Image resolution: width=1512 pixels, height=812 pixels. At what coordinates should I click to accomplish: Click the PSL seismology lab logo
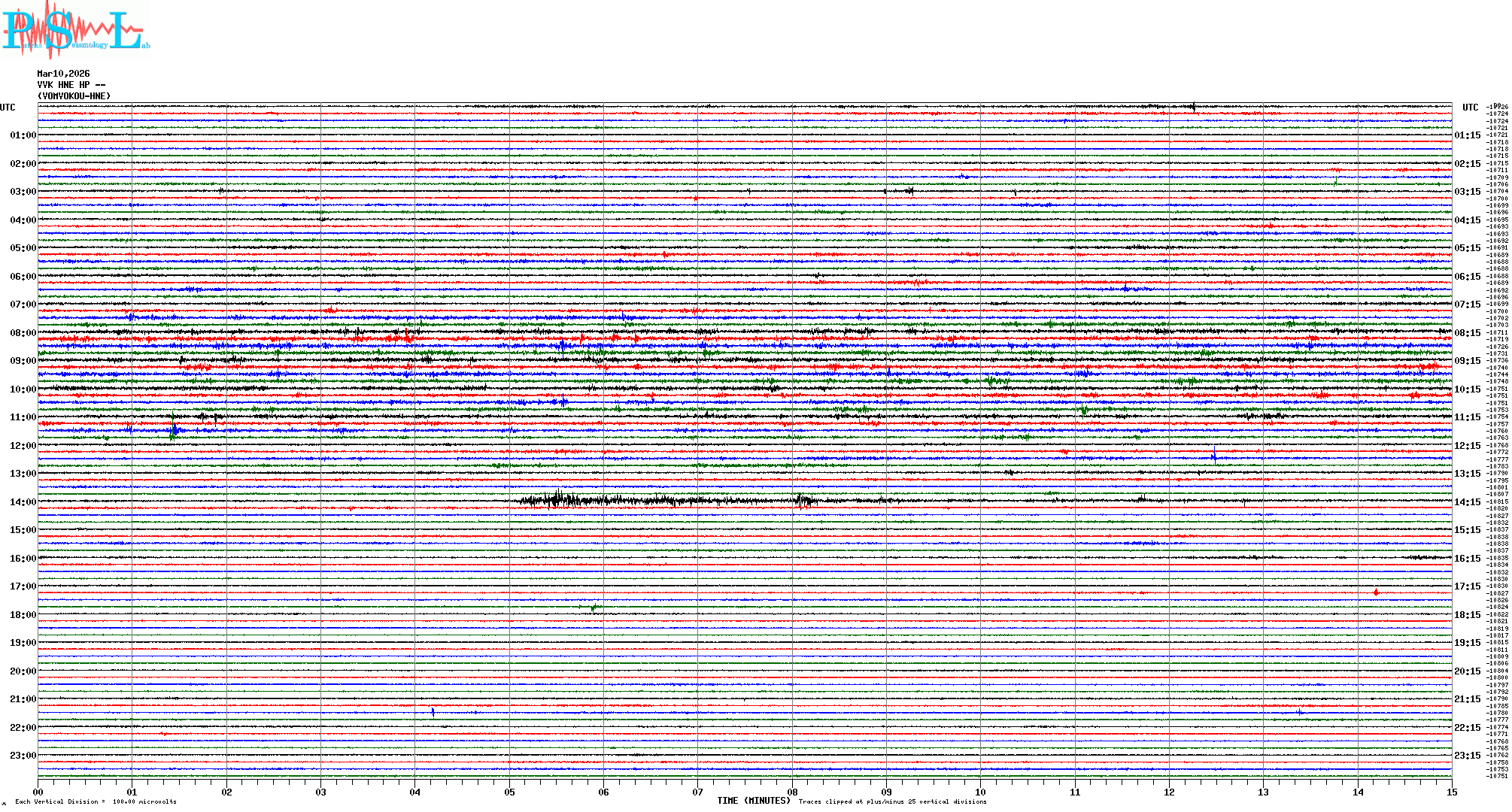coord(75,30)
